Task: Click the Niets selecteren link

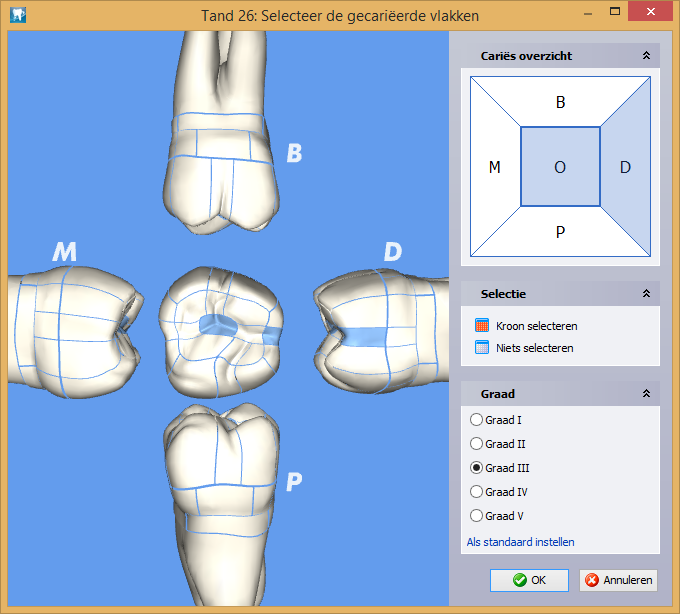Action: click(x=535, y=348)
